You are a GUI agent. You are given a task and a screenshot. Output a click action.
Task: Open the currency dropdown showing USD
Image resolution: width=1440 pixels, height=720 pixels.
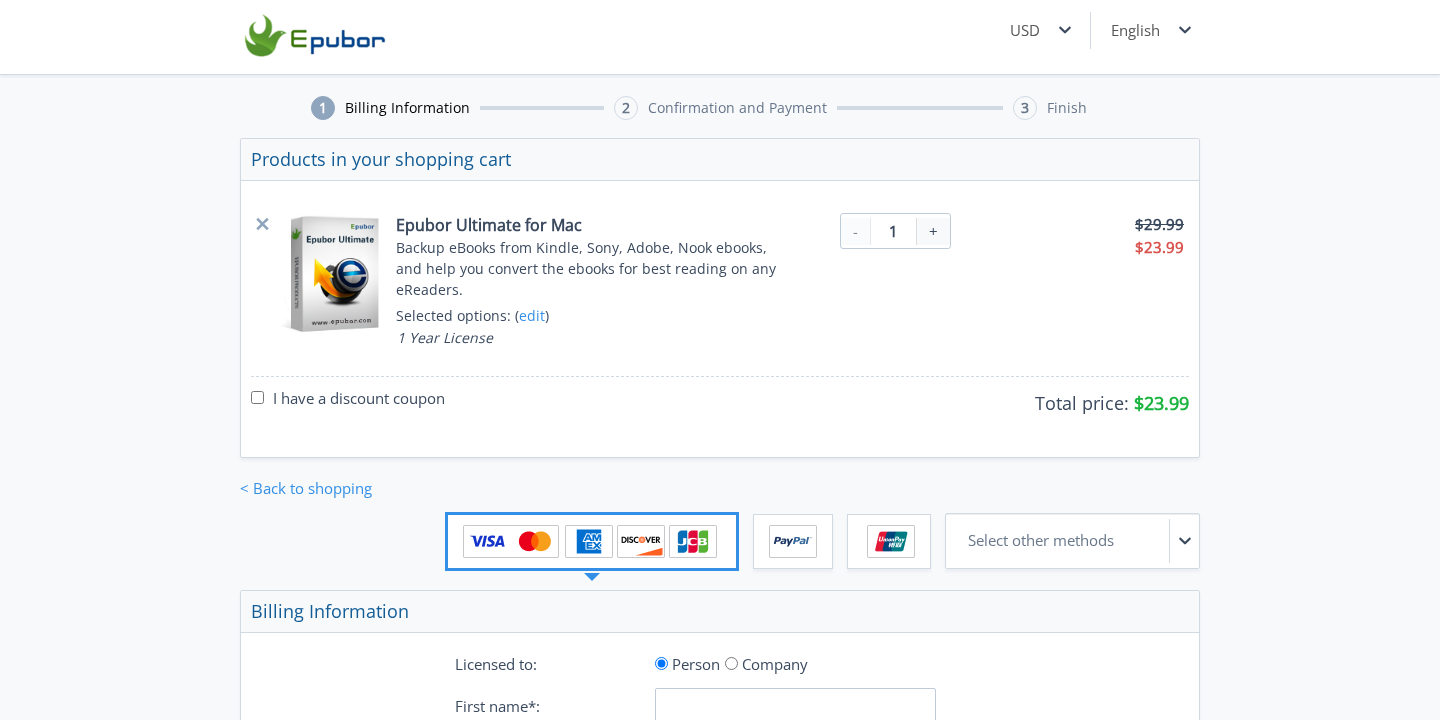(x=1040, y=30)
